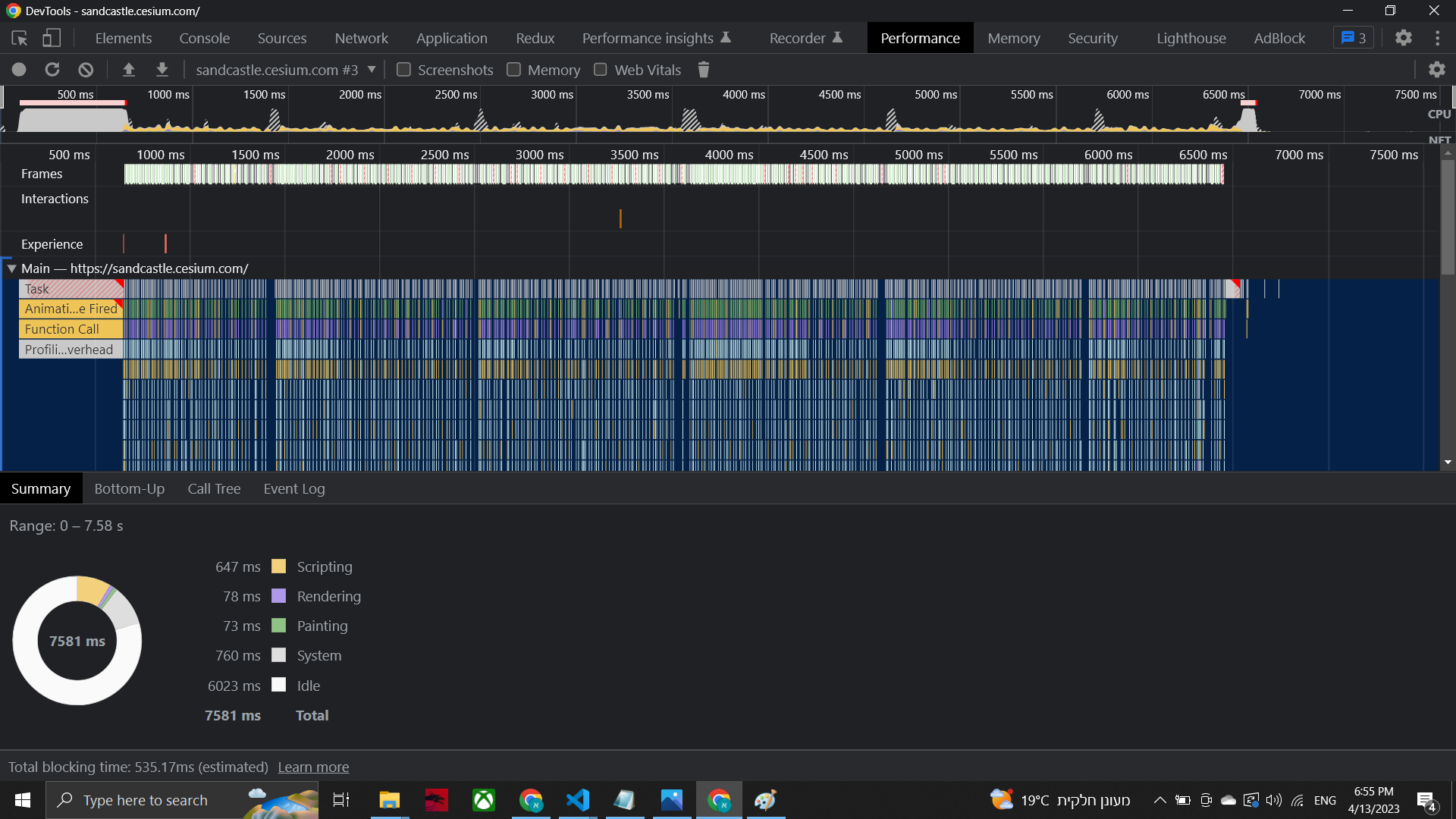
Task: Open the performance capture settings gear
Action: [1439, 69]
